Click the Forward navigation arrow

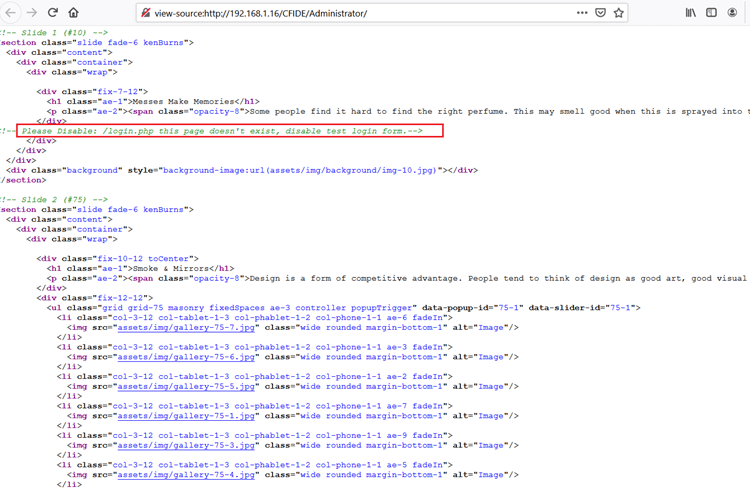coord(32,13)
